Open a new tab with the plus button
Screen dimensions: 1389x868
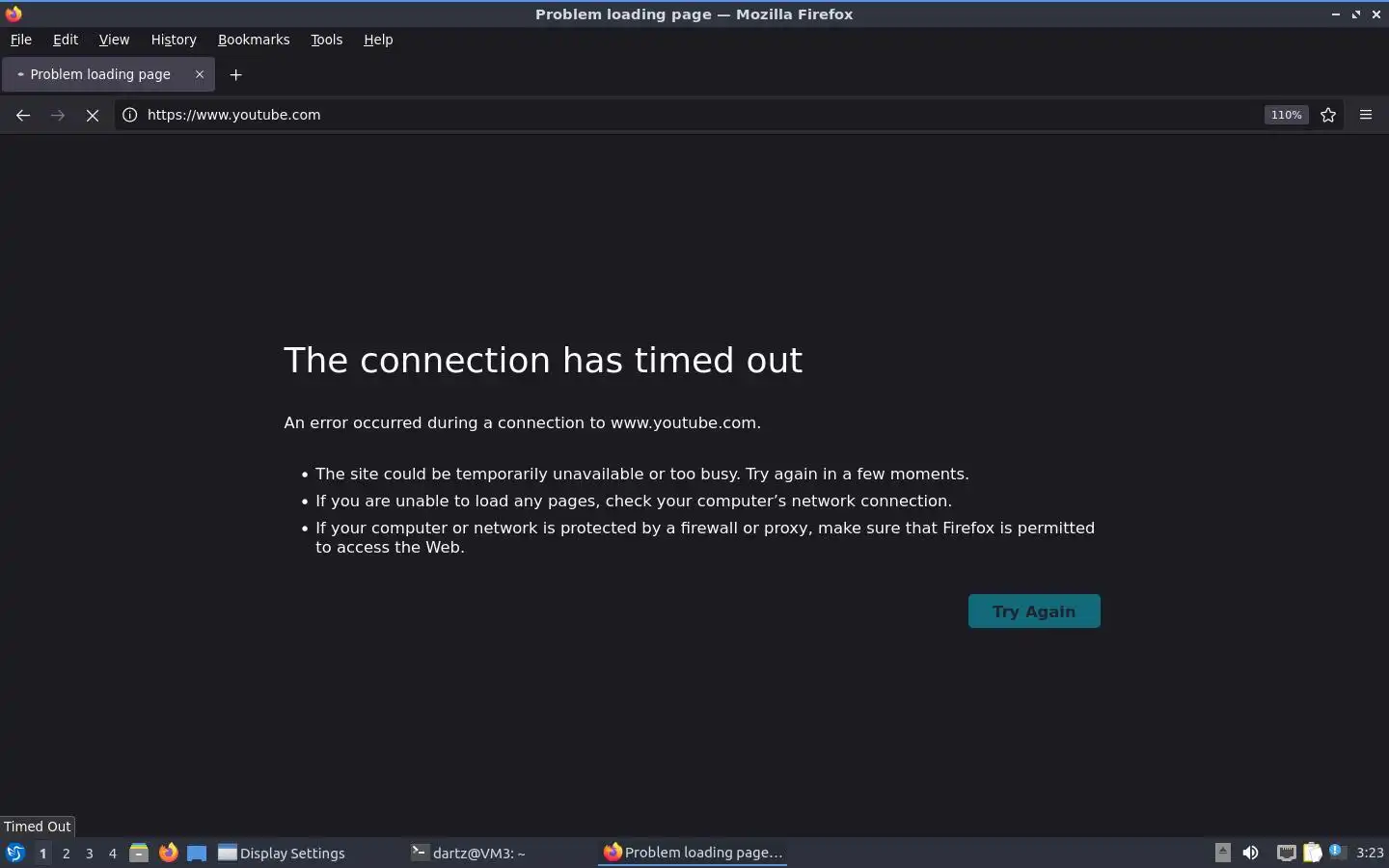[x=235, y=74]
